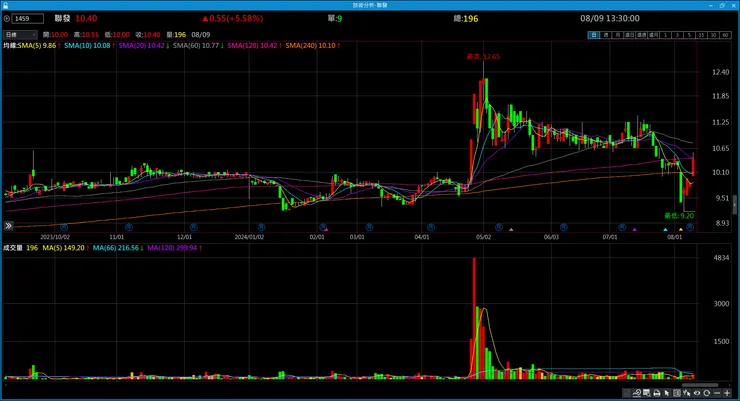The width and height of the screenshot is (740, 401).
Task: Select the 月 monthly period button
Action: 618,35
